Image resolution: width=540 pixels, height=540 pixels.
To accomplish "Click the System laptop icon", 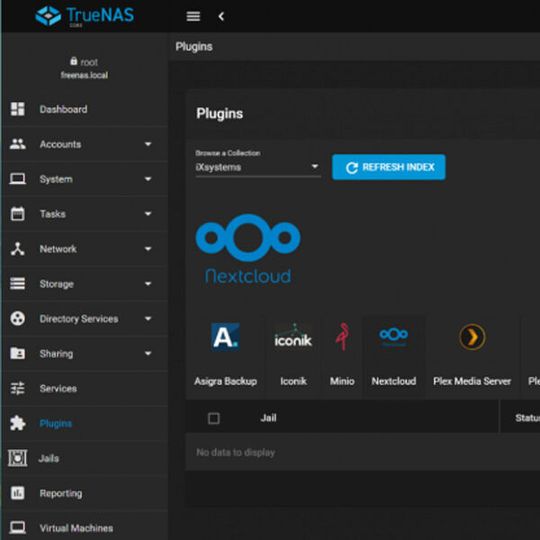I will point(18,179).
